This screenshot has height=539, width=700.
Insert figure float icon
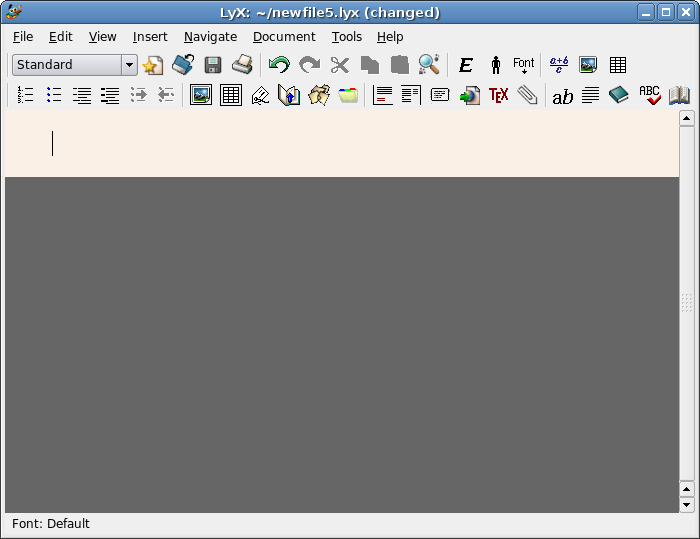pyautogui.click(x=201, y=95)
